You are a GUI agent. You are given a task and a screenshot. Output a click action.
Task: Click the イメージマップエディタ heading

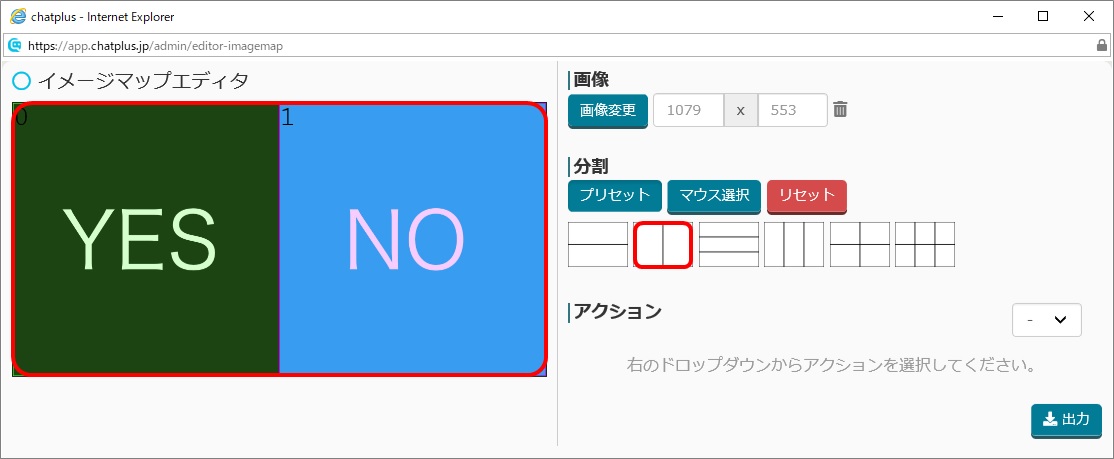pos(143,80)
